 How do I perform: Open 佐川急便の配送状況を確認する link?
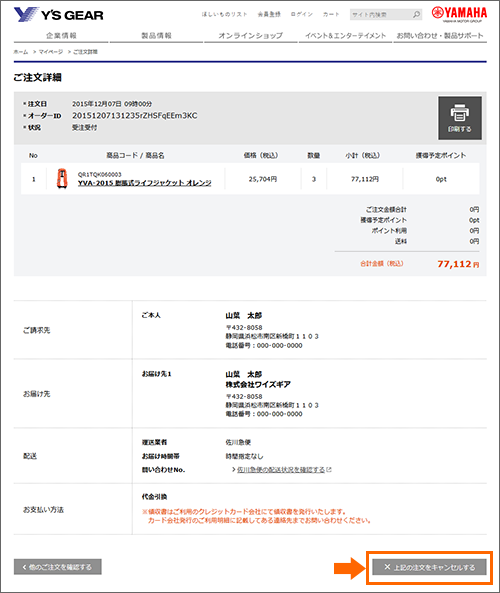point(281,470)
